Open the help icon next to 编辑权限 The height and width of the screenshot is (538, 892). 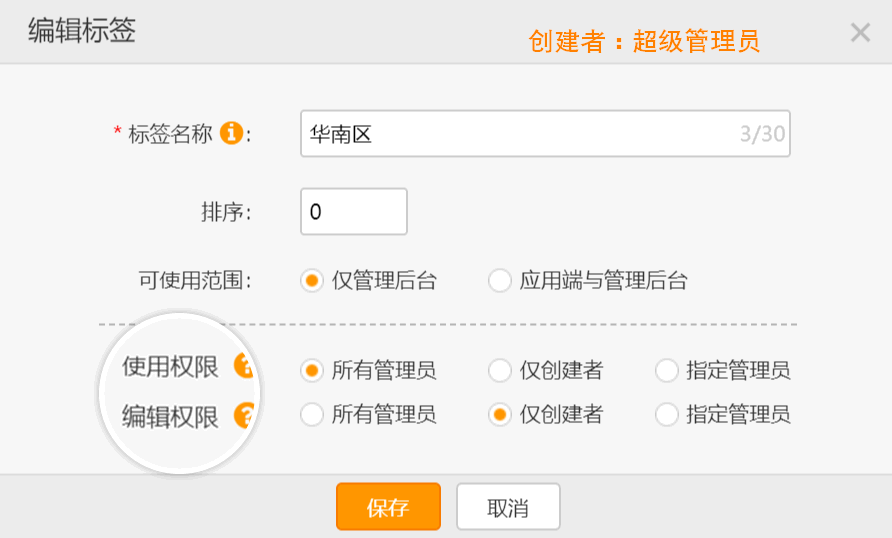click(x=245, y=415)
